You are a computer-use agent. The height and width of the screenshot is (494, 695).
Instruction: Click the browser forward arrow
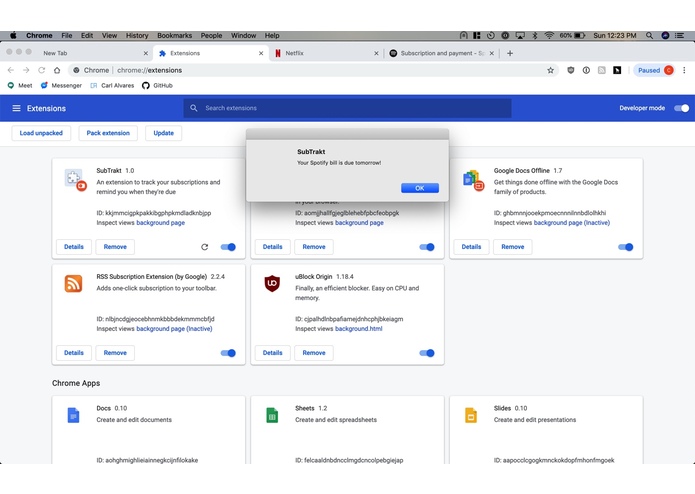coord(26,70)
